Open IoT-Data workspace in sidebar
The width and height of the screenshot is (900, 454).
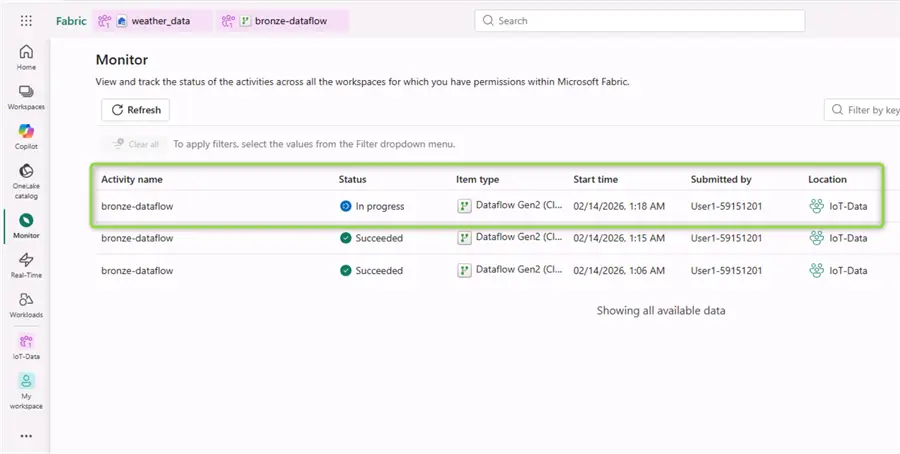(26, 347)
